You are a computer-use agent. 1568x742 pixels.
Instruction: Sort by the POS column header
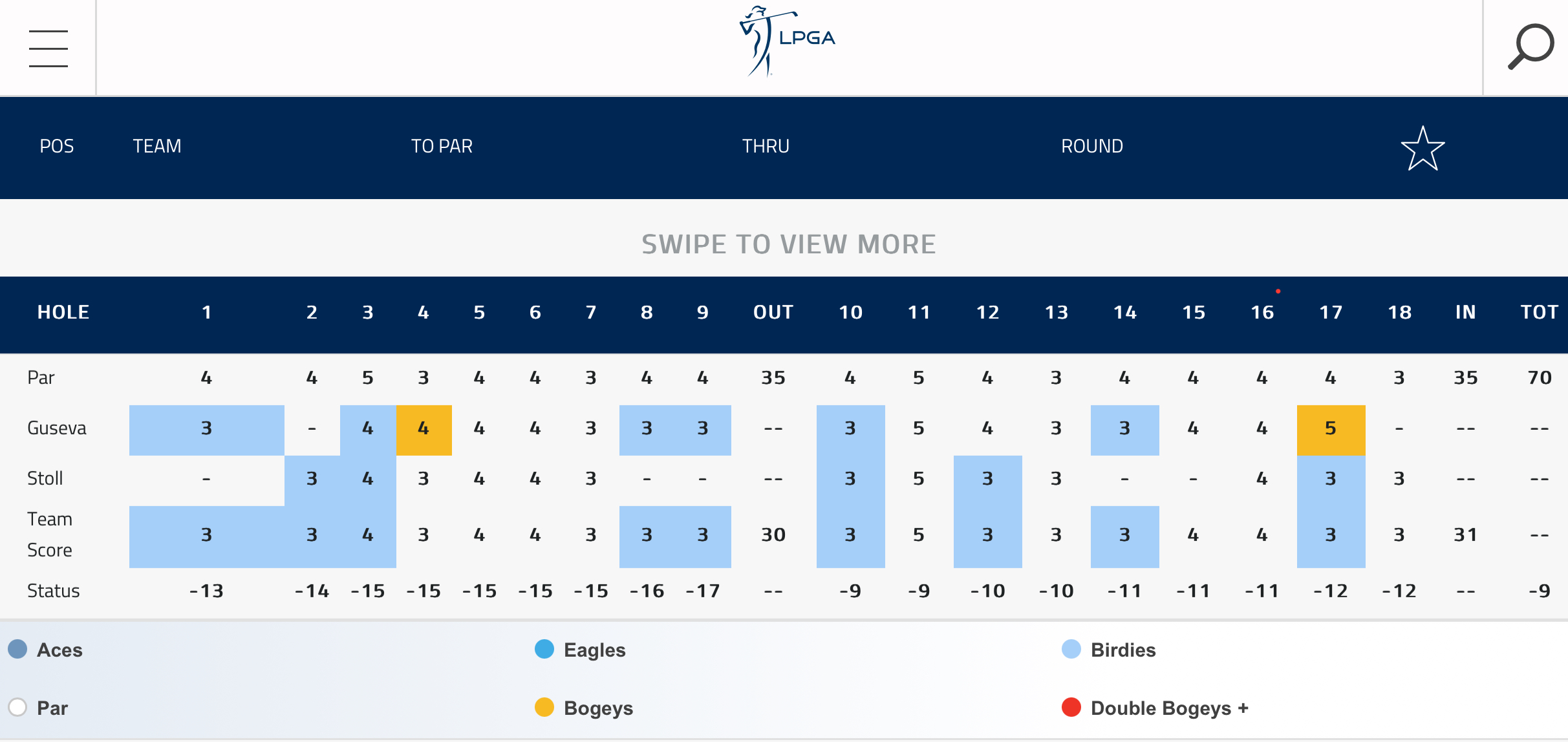57,146
